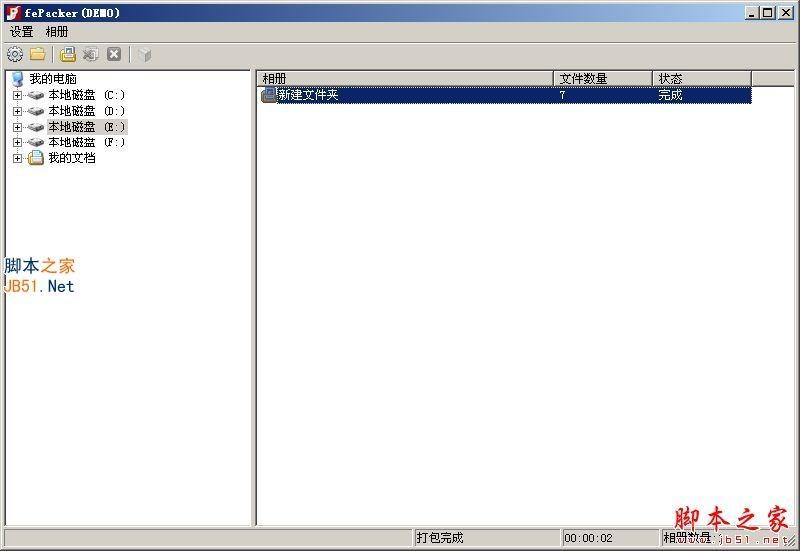
Task: Click the grayed-out remove album toolbar icon
Action: (x=91, y=54)
